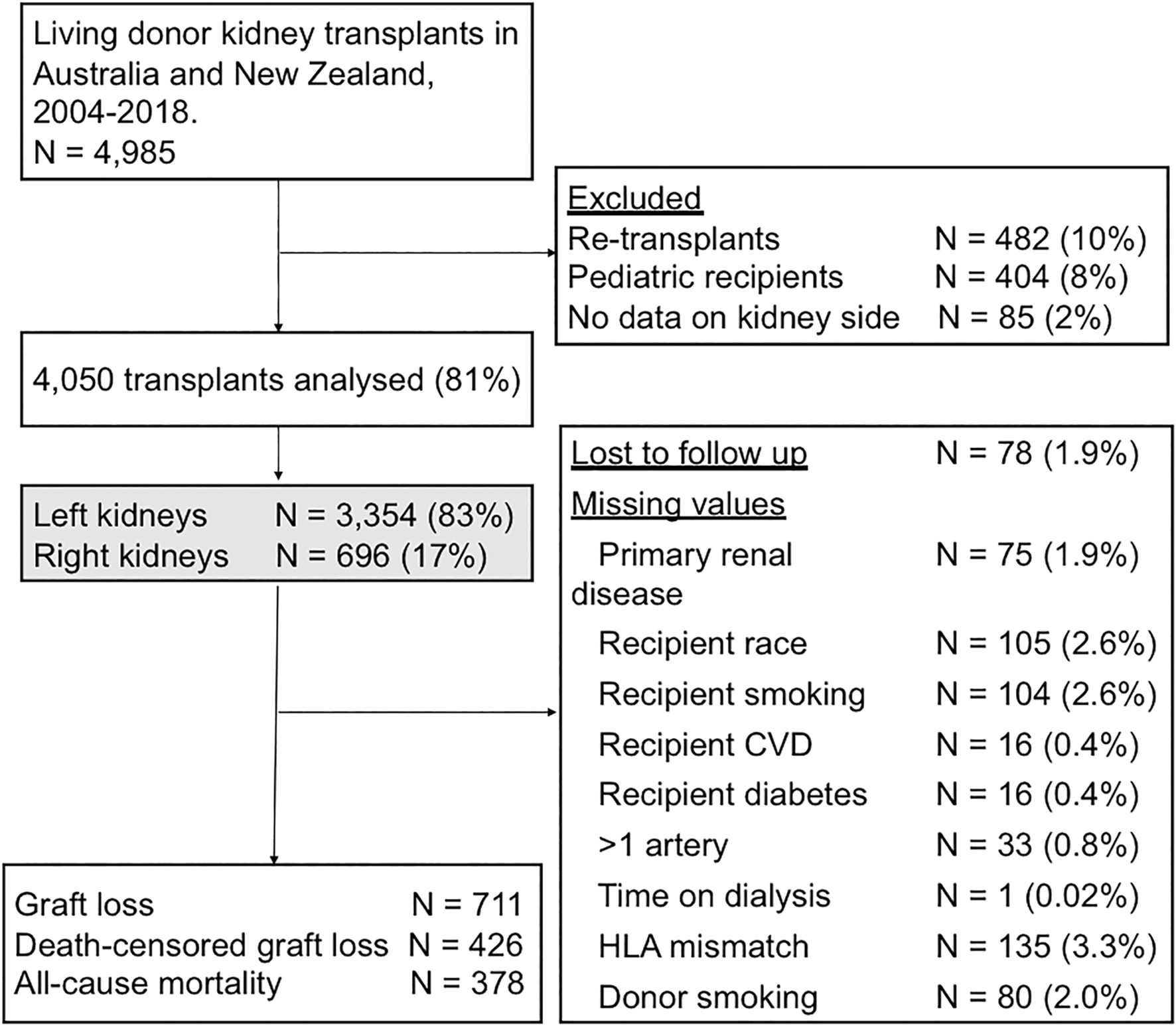
Task: Click the 'Re-transplants' exclusion row
Action: (x=857, y=239)
